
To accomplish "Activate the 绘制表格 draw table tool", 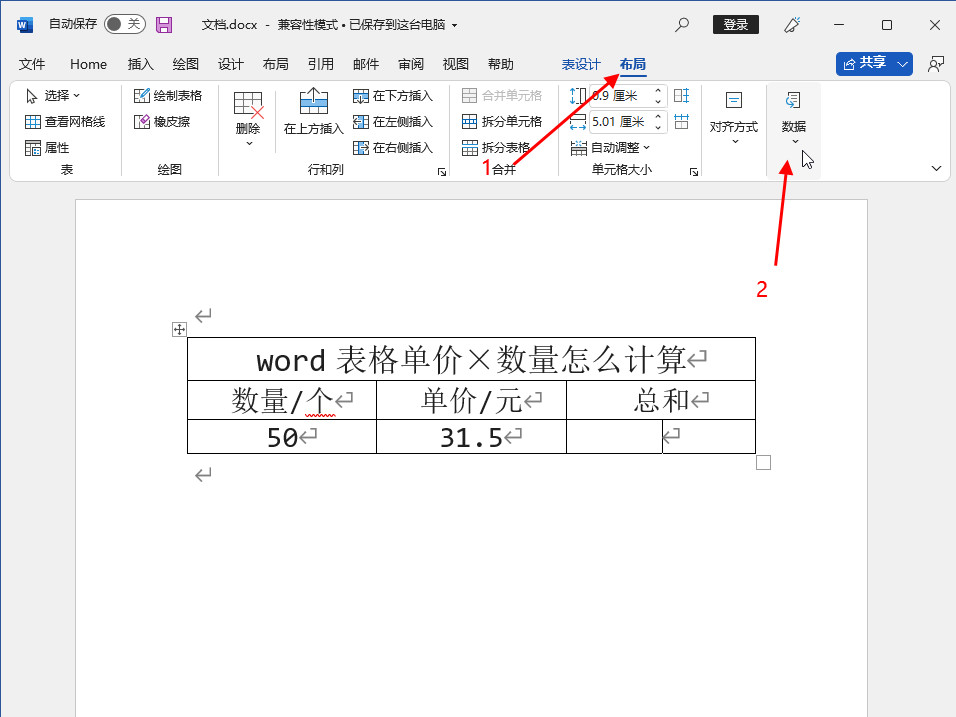I will coord(168,96).
